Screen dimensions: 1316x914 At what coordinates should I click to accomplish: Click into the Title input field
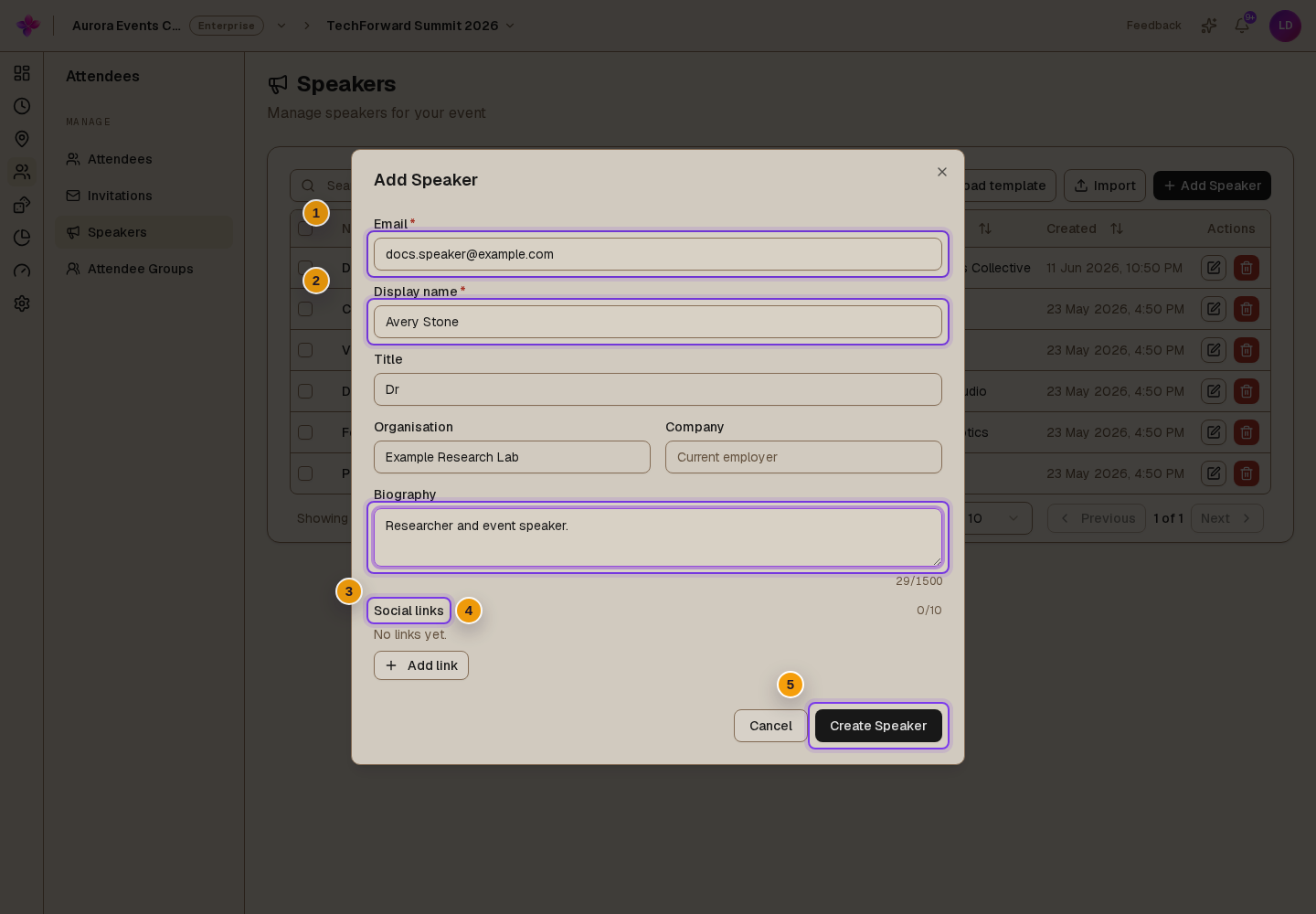click(658, 389)
